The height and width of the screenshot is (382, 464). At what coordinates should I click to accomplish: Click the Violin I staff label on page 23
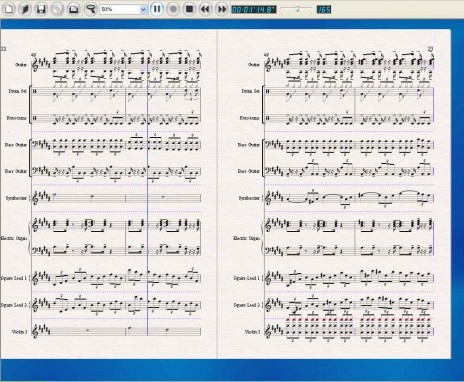click(x=253, y=332)
